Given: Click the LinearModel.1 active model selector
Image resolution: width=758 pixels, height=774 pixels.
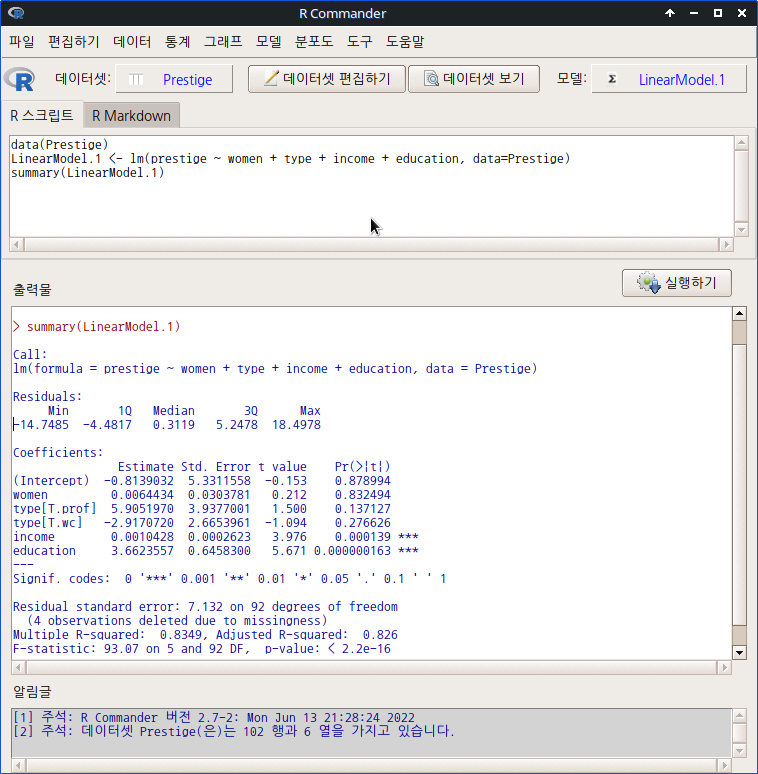Looking at the screenshot, I should pyautogui.click(x=669, y=79).
